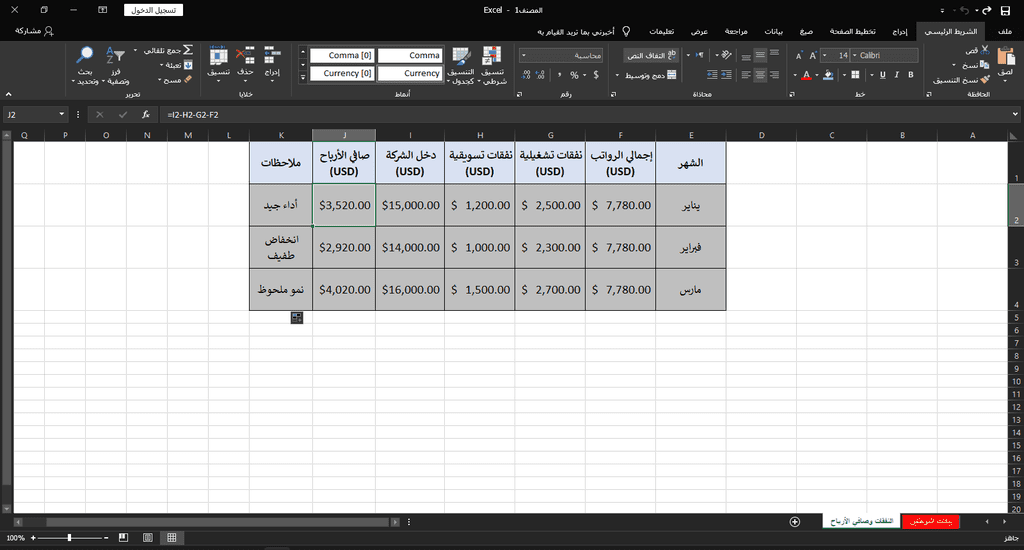Click the Format Painter brush icon

[985, 79]
